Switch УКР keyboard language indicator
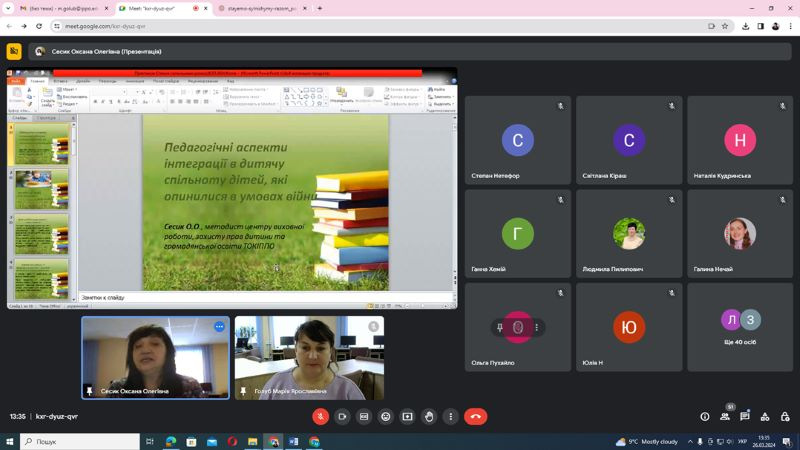 (742, 442)
